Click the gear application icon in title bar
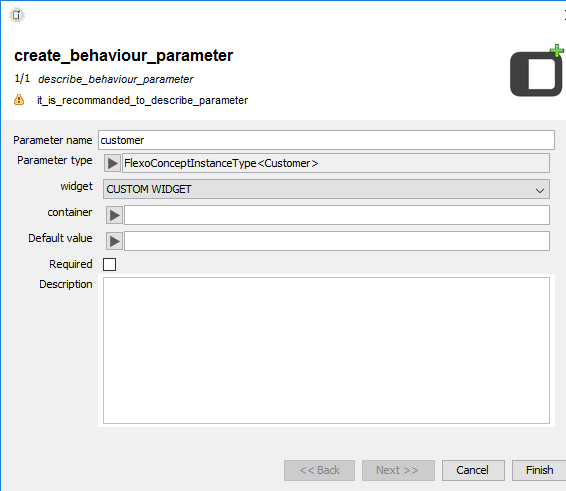Viewport: 566px width, 491px height. pyautogui.click(x=17, y=15)
